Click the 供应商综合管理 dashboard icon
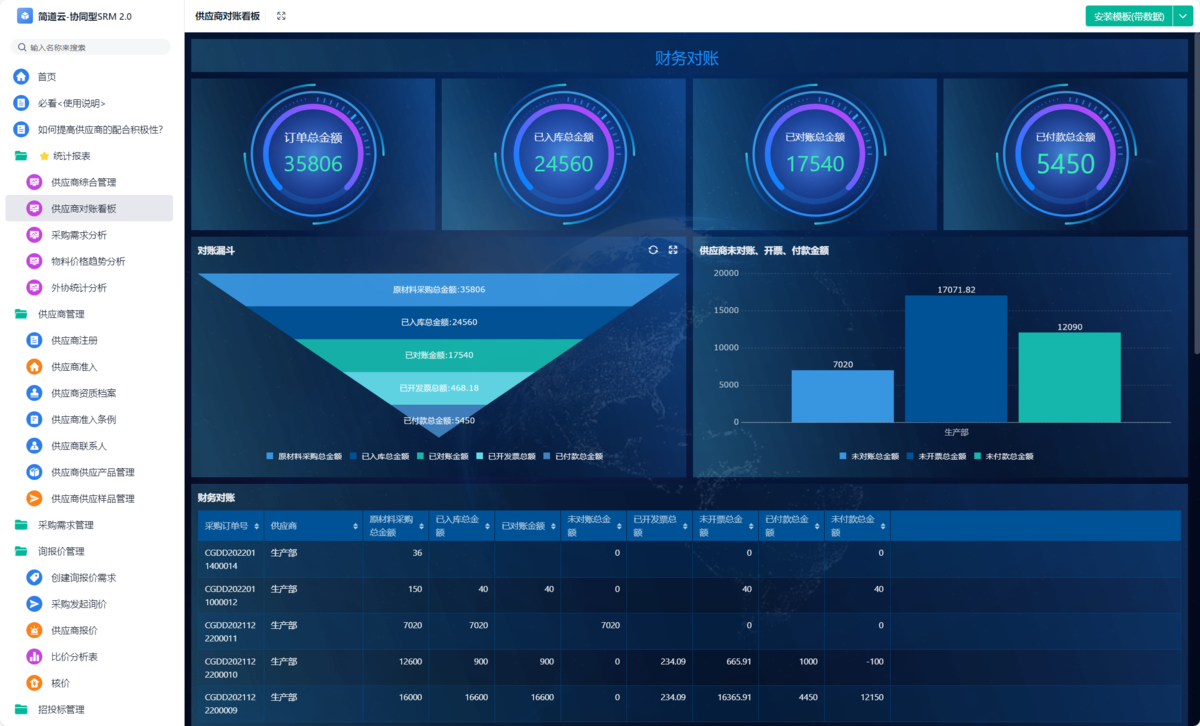Screen dimensions: 1200x726 coord(34,182)
